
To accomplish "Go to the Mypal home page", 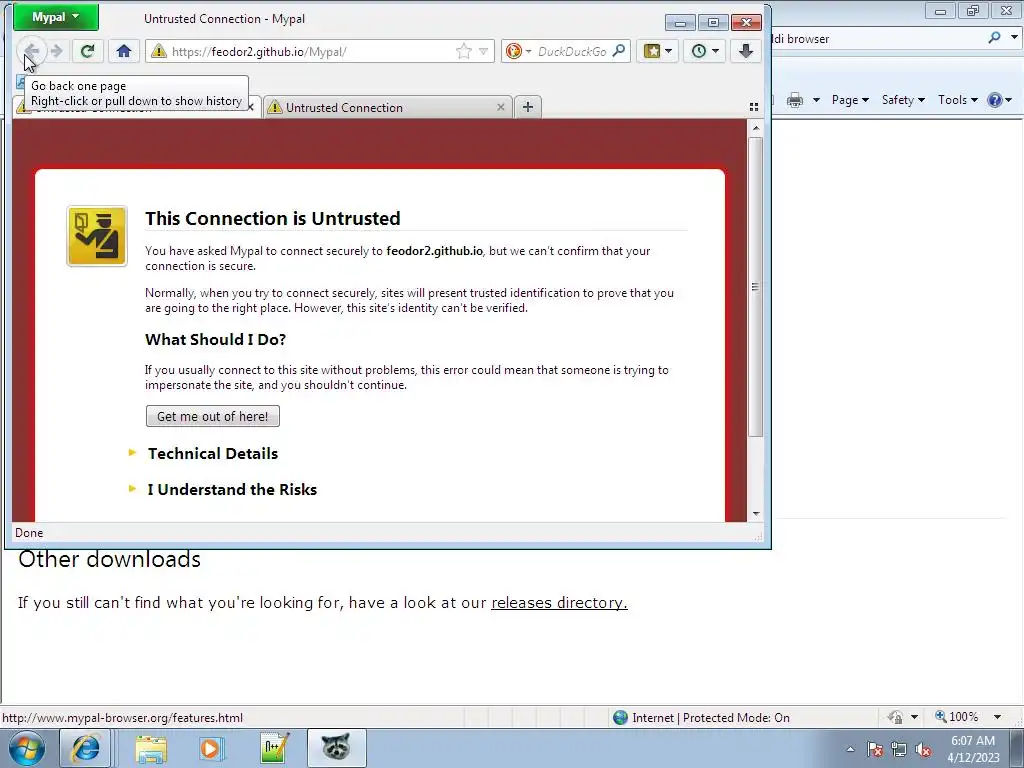I will point(123,51).
